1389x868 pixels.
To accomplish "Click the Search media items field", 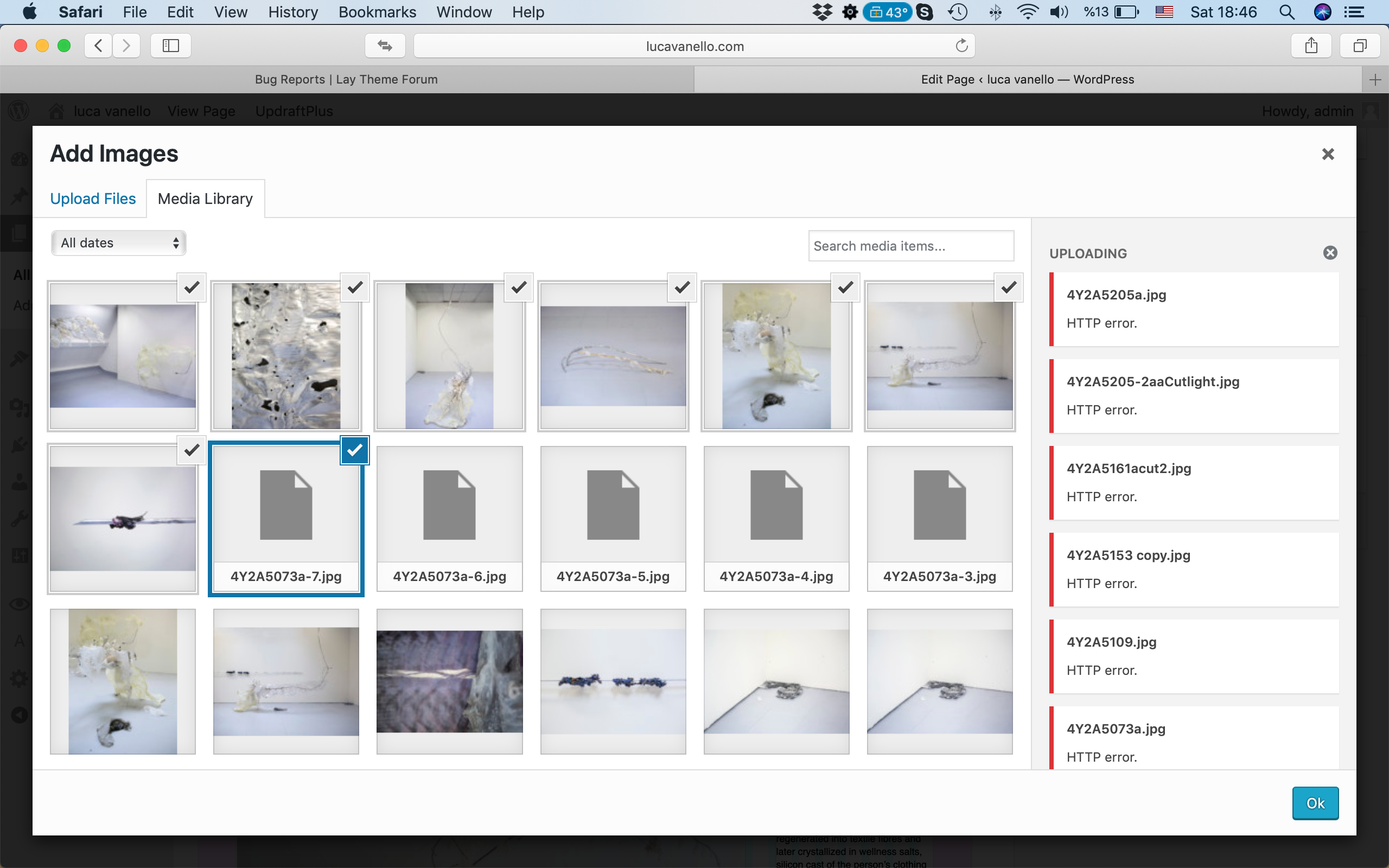I will [x=911, y=246].
